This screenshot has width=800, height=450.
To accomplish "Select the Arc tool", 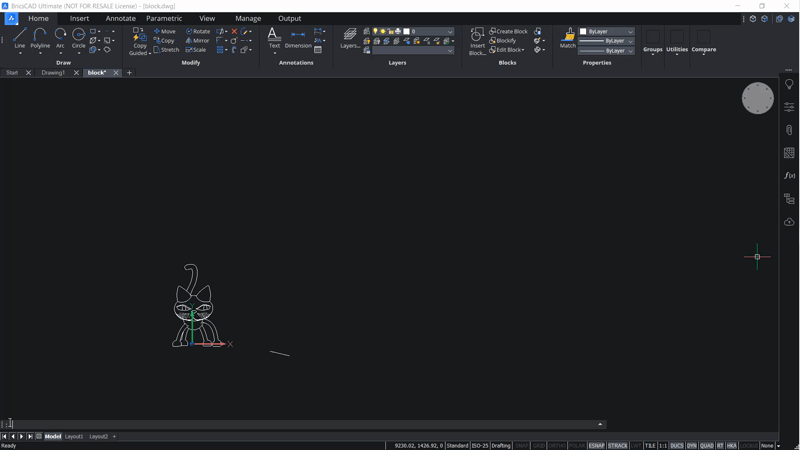I will (x=60, y=38).
